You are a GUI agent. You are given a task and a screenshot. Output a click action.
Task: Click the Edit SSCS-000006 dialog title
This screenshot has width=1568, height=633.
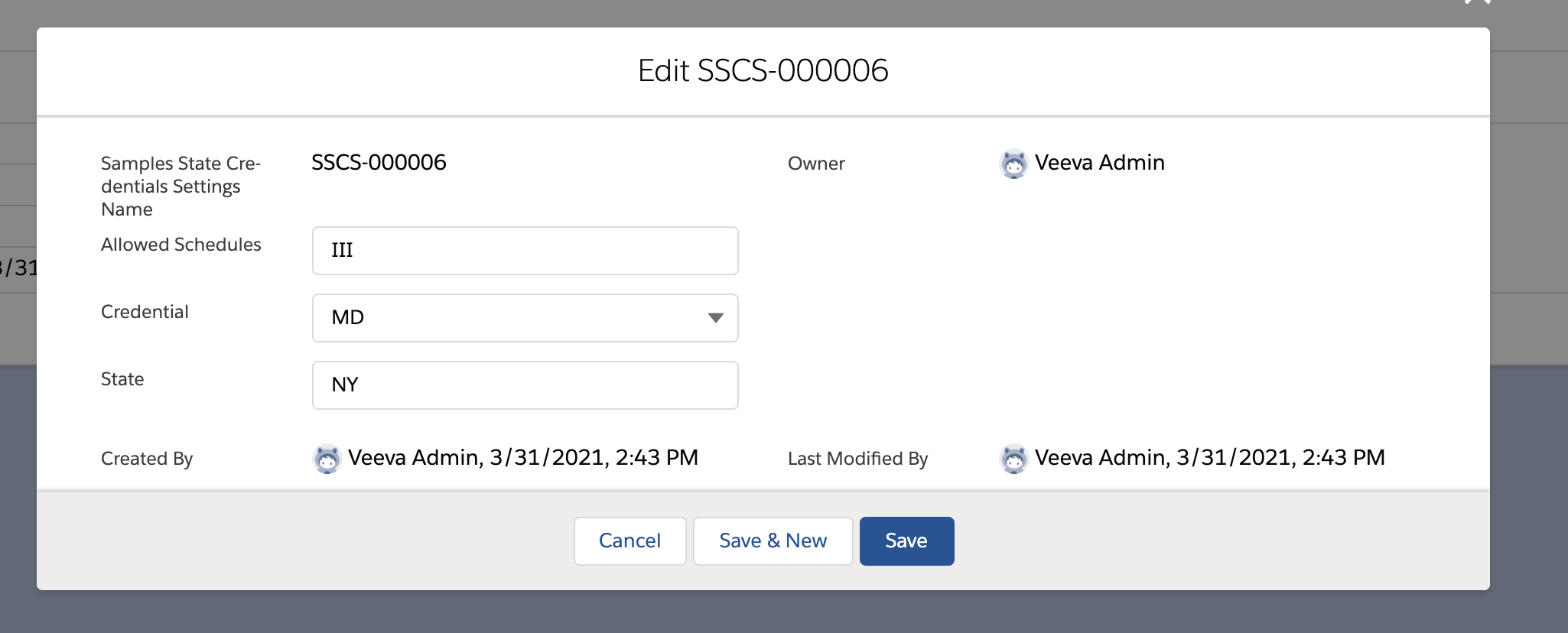point(763,71)
